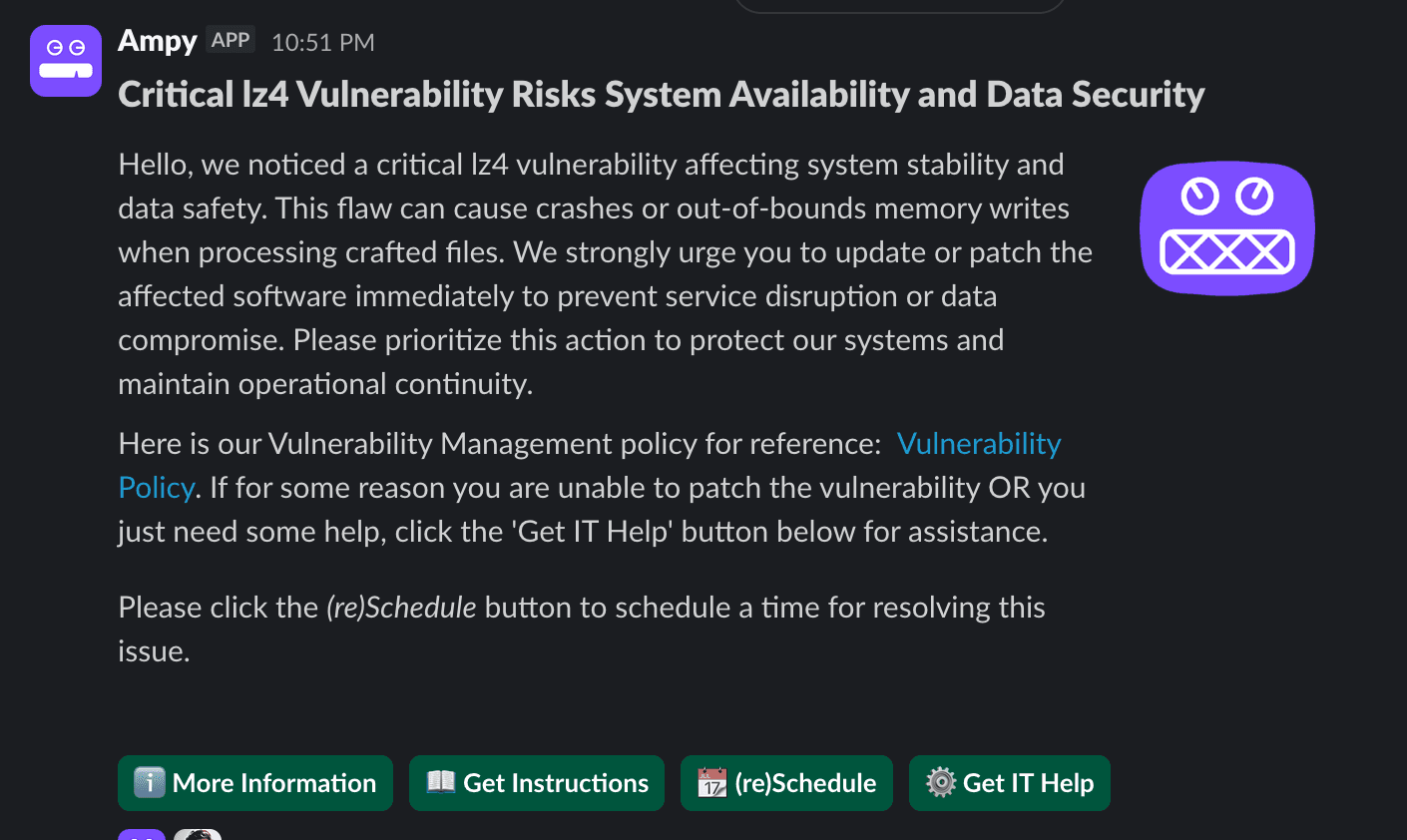Screen dimensions: 1407x840
Task: Open the photo avatar below the action buttons
Action: pos(198,834)
